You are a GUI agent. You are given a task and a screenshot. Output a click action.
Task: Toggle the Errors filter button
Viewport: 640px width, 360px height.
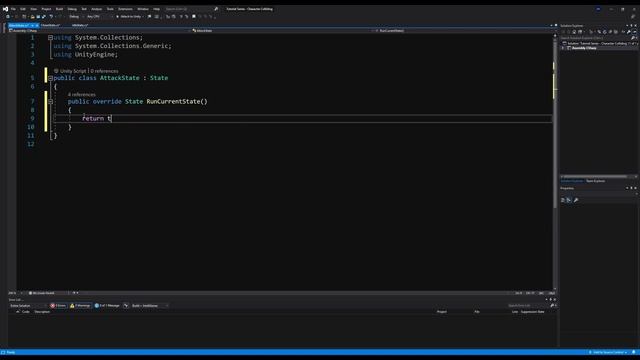(x=58, y=306)
